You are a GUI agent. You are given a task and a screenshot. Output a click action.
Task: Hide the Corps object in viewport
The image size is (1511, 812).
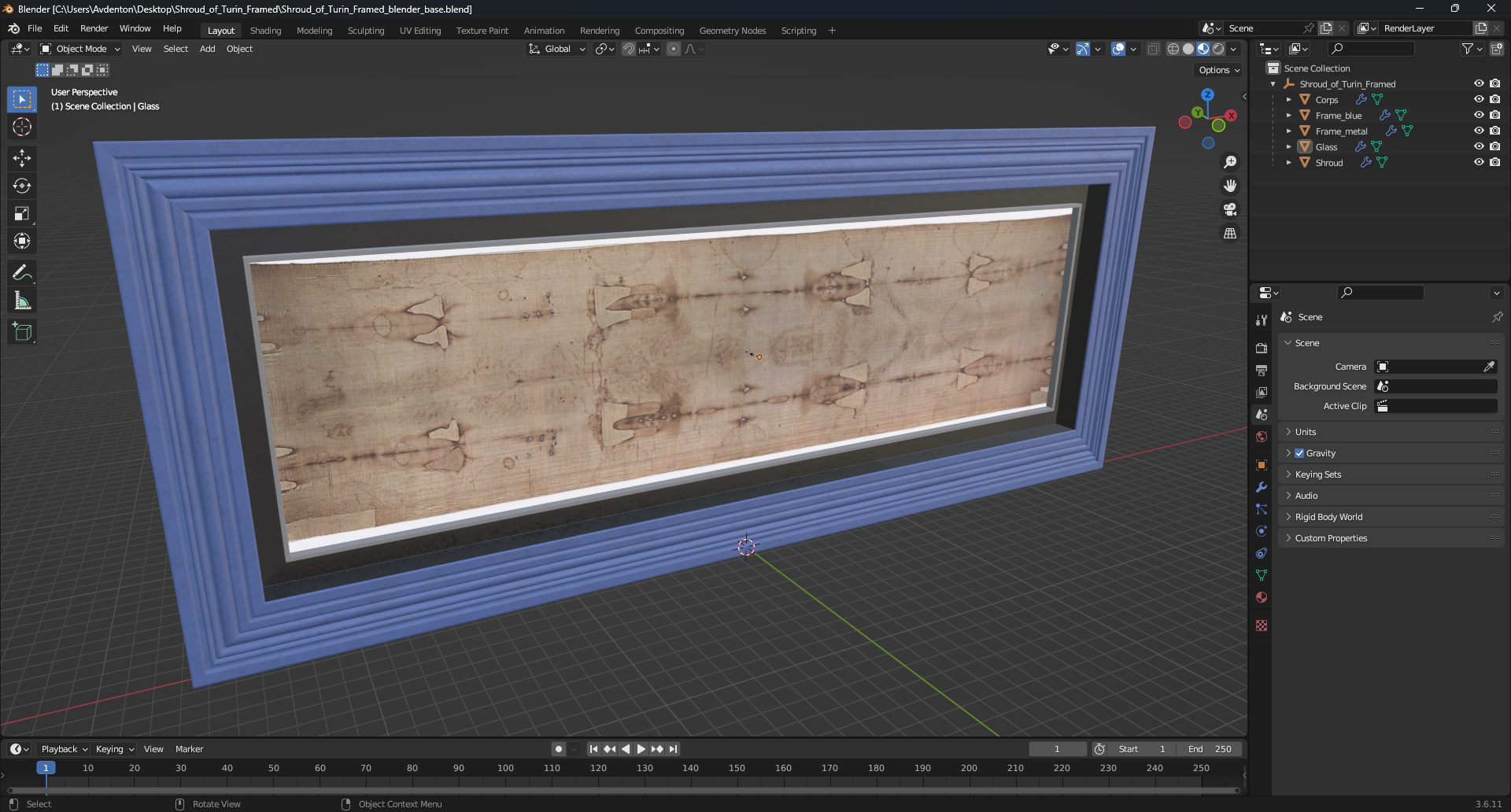click(1479, 99)
